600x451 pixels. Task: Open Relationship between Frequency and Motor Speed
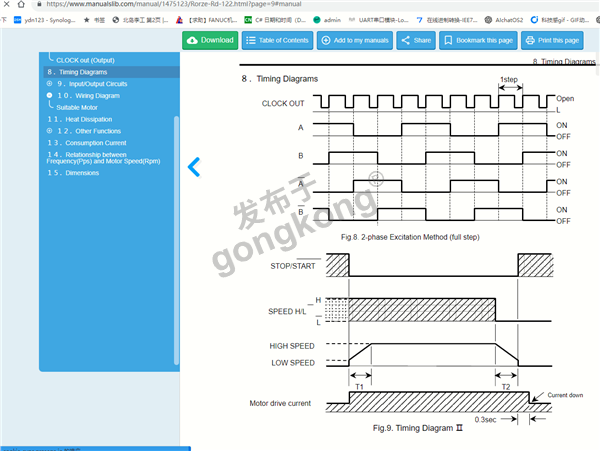(100, 158)
